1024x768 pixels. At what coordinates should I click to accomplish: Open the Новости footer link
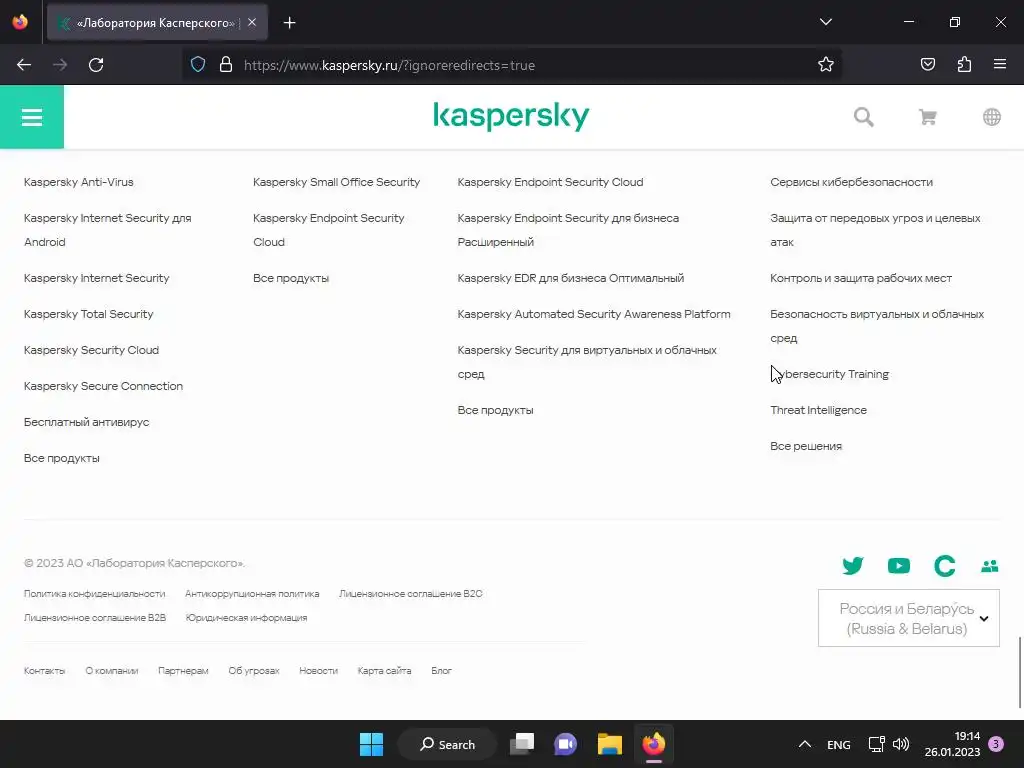318,671
